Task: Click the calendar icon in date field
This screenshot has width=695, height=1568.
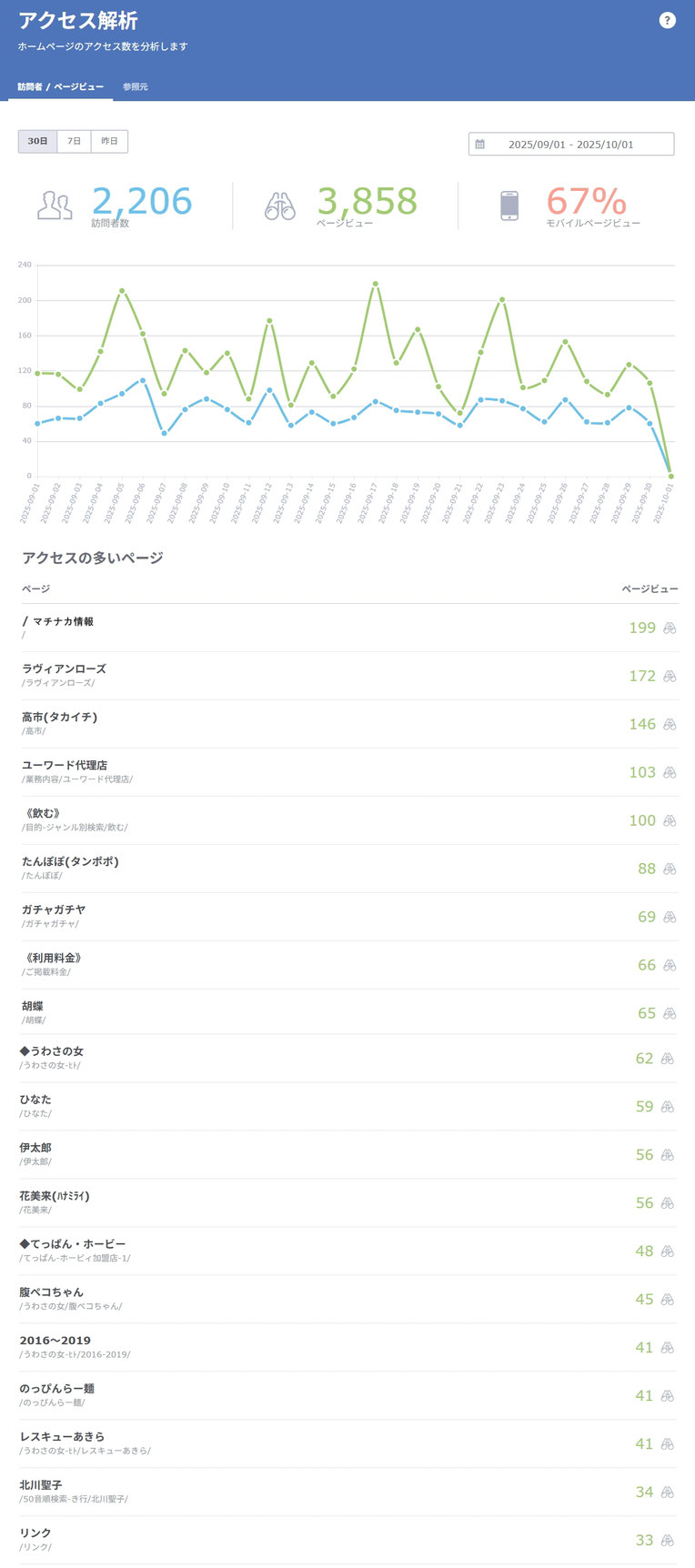Action: pos(480,145)
